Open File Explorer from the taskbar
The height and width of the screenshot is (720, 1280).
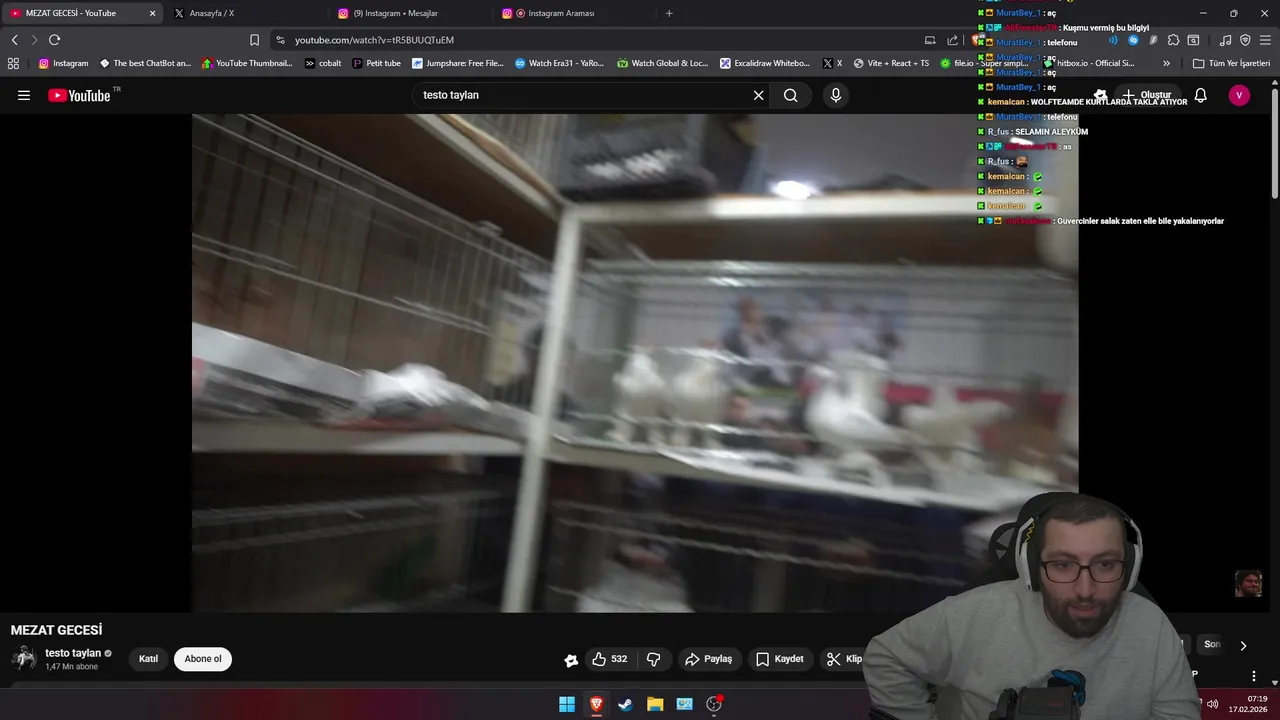(655, 704)
